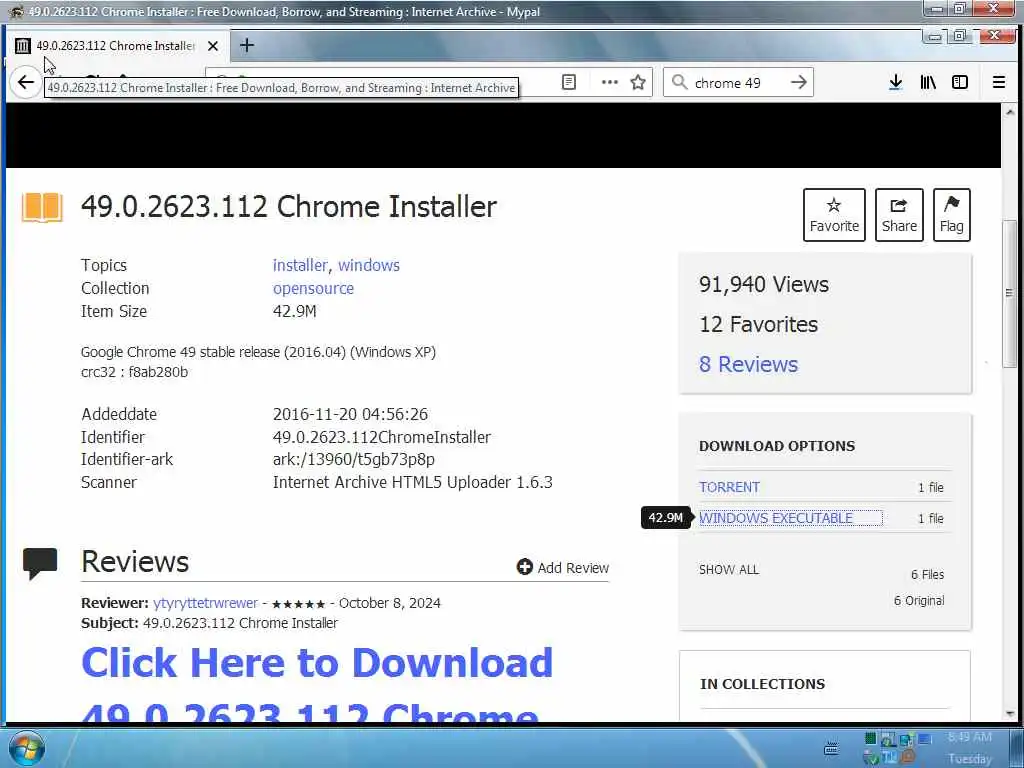Open the library bookshelf icon

click(928, 82)
